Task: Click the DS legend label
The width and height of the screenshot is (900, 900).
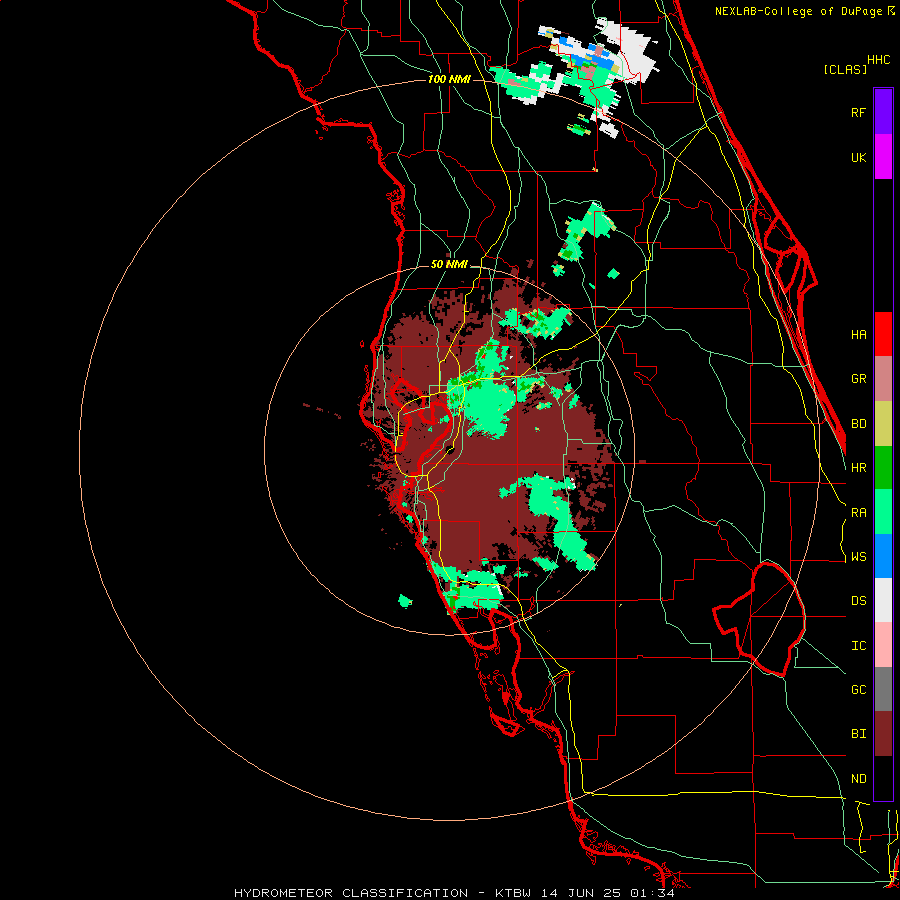Action: [x=858, y=601]
